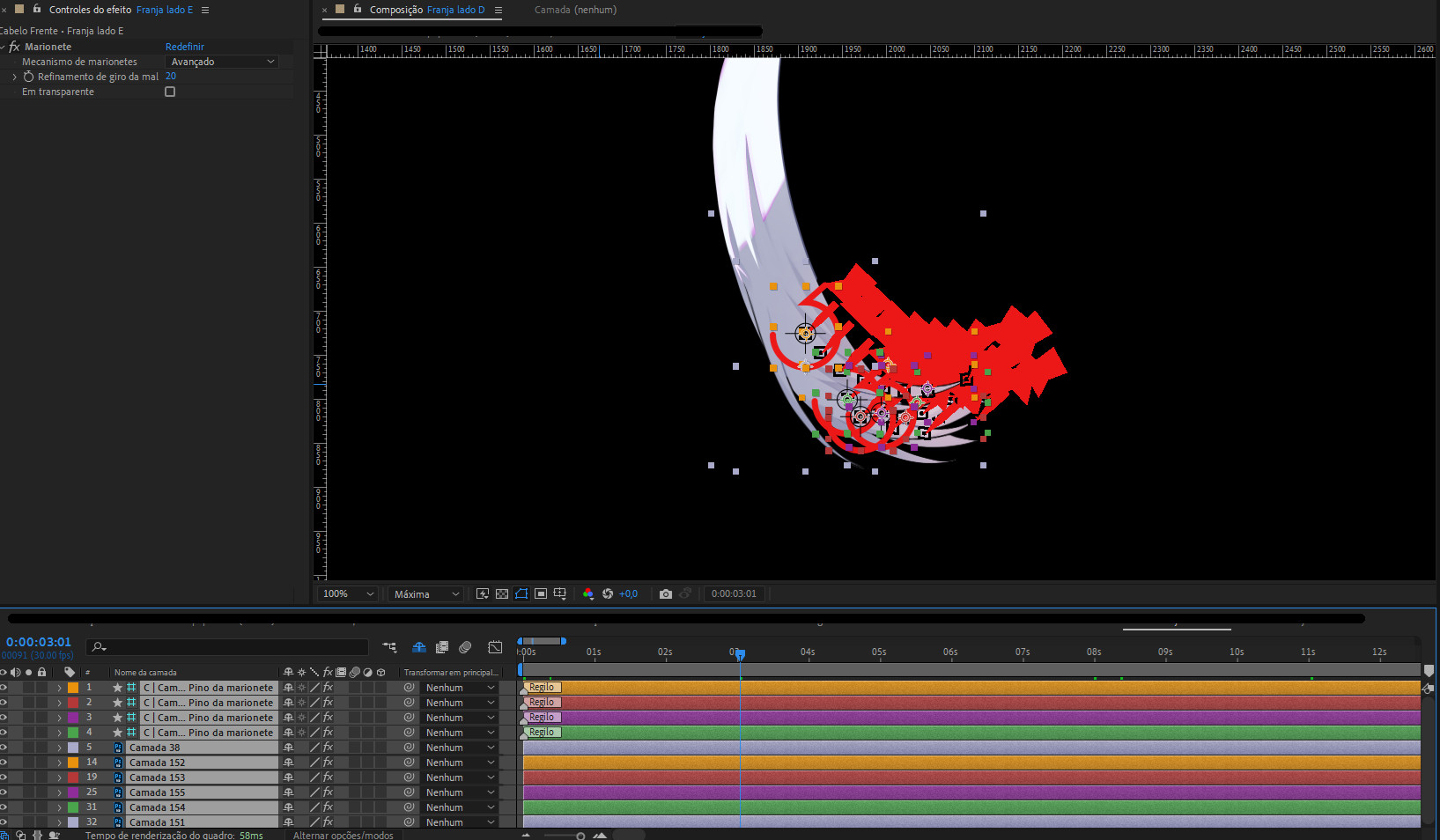Expand Refinamento de giro da malha property
Viewport: 1440px width, 840px height.
coord(14,77)
